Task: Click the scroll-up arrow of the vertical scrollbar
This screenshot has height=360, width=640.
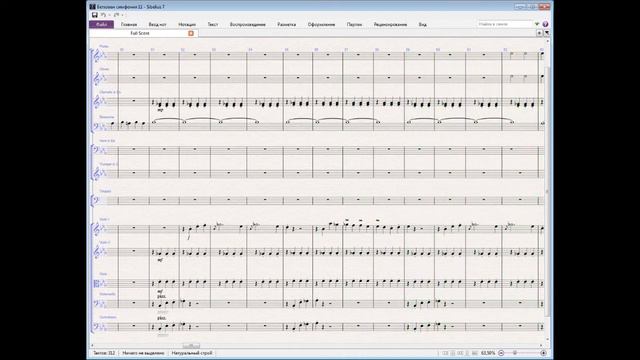Action: click(547, 42)
